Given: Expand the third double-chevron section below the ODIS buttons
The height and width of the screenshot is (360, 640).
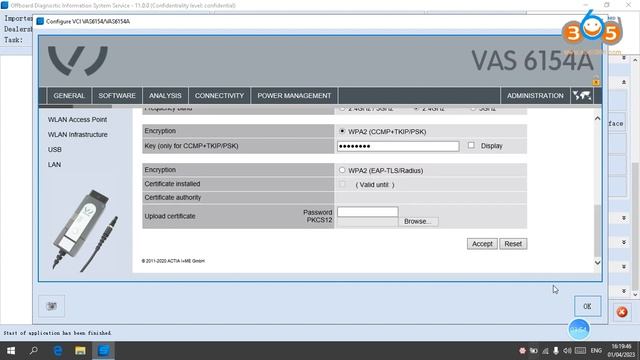Looking at the screenshot, I should 624,267.
